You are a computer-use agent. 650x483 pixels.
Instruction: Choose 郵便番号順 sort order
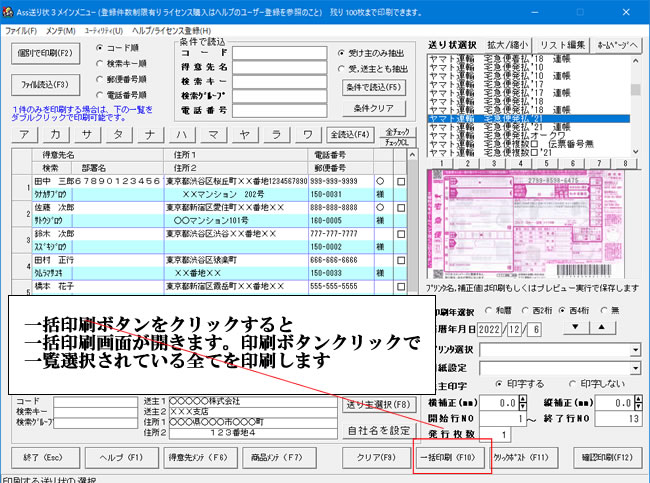[98, 80]
